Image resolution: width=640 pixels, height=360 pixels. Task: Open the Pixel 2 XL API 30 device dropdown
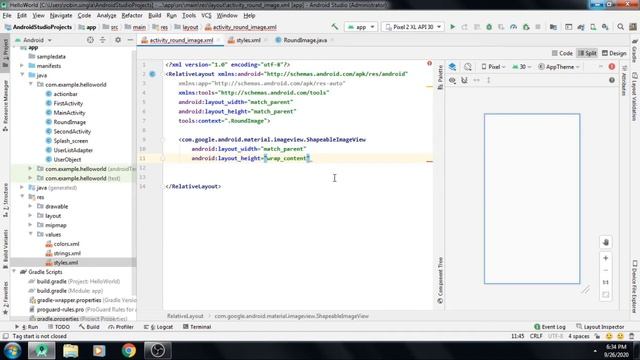(x=413, y=27)
